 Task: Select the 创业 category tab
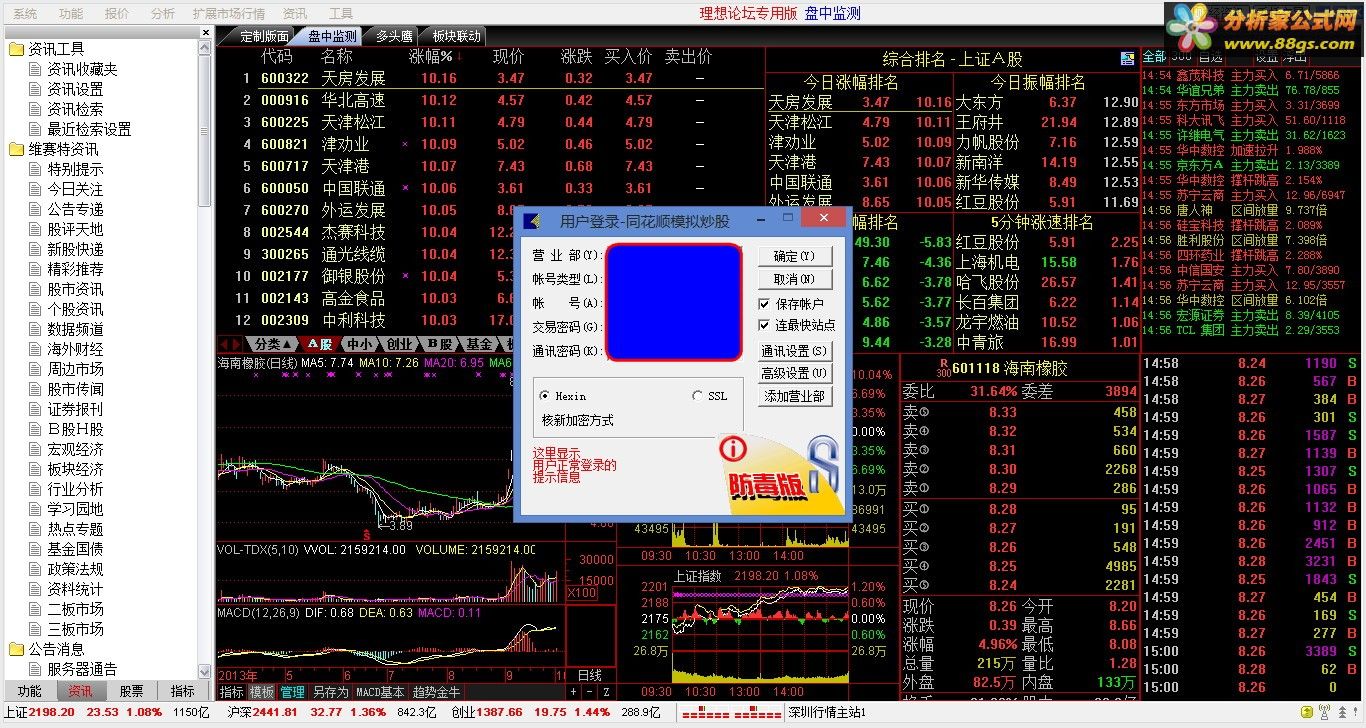click(x=398, y=344)
